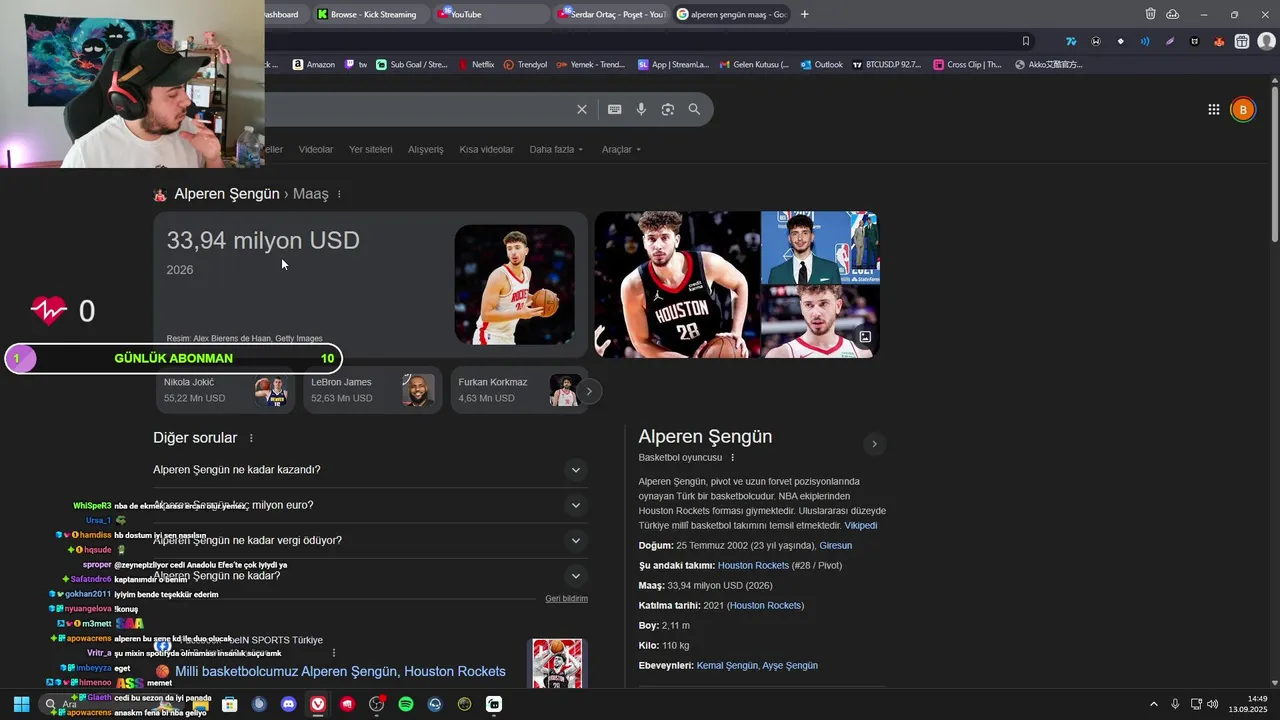Open the large Houston 28 jersey photo
Screen dimensions: 1280x720
678,284
